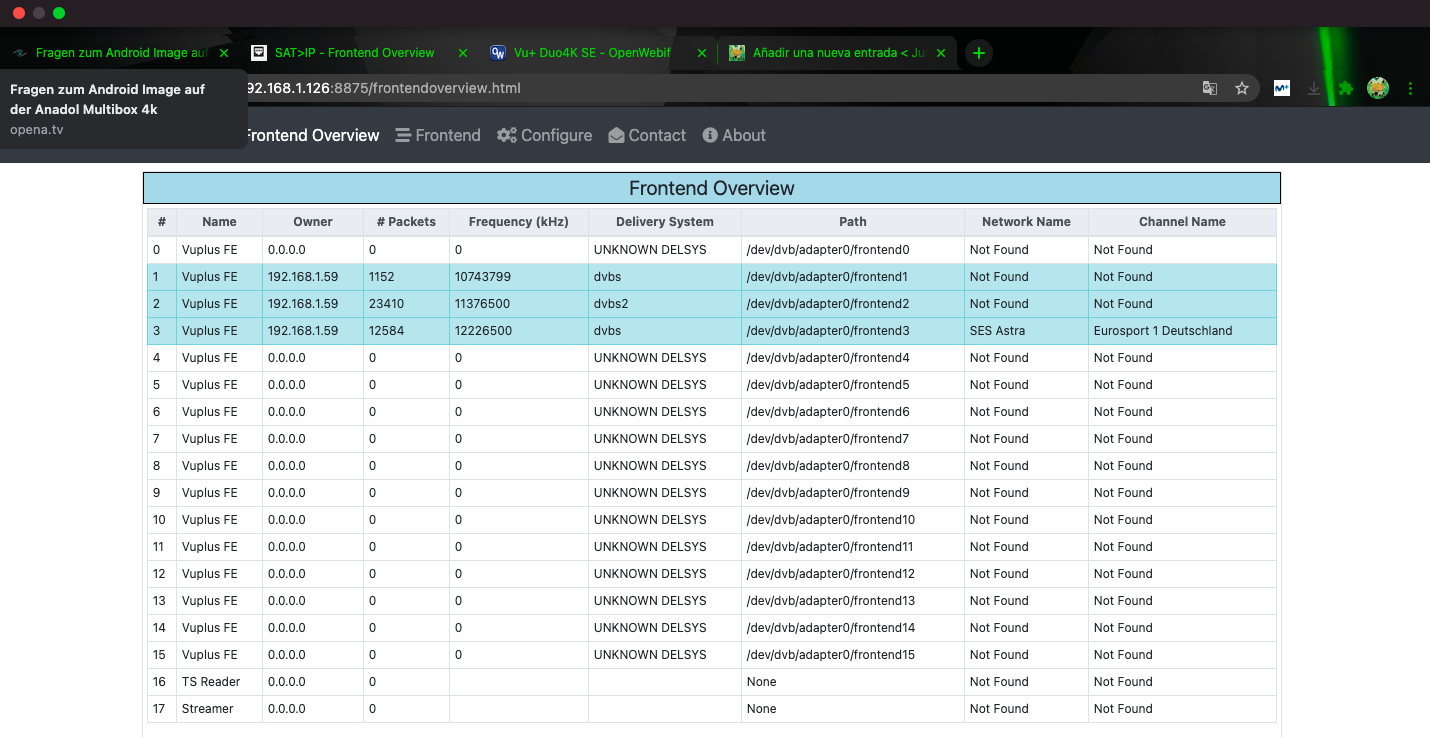Viewport: 1430px width, 738px height.
Task: Open the Movistar Plus extension icon
Action: tap(1282, 88)
